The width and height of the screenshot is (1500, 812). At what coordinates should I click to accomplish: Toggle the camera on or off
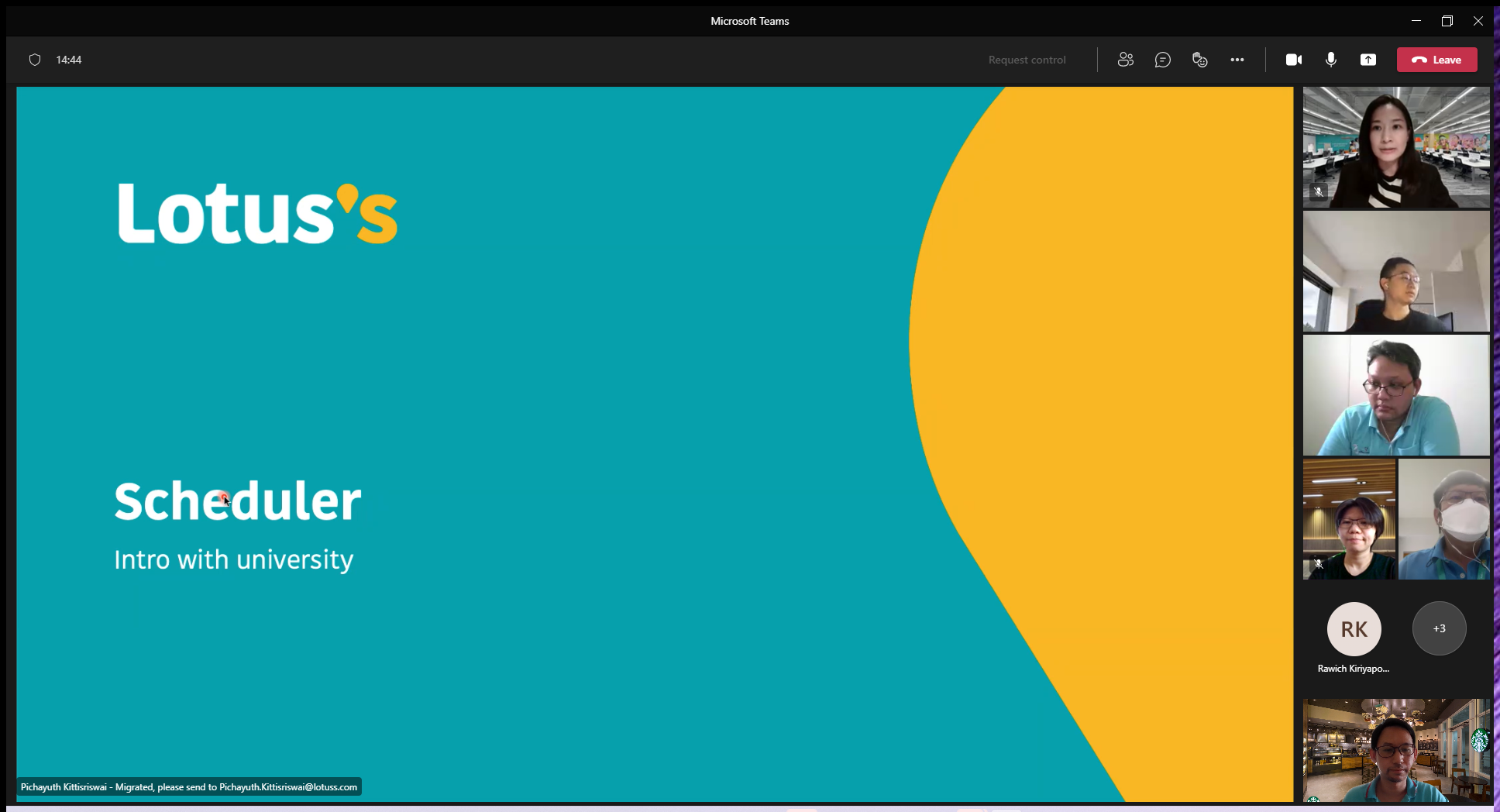1294,60
